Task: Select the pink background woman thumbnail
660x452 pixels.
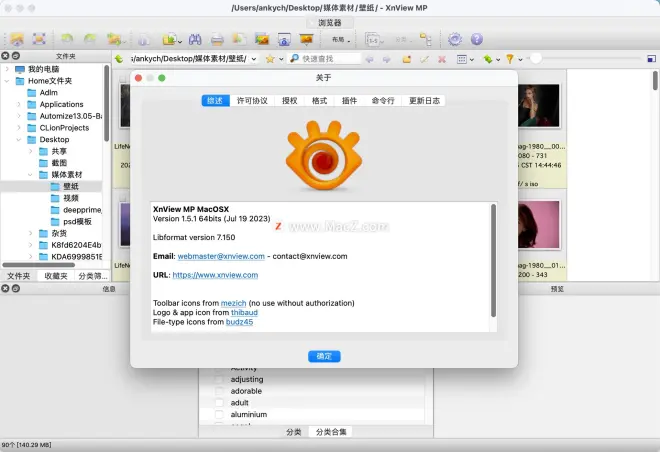Action: click(539, 225)
